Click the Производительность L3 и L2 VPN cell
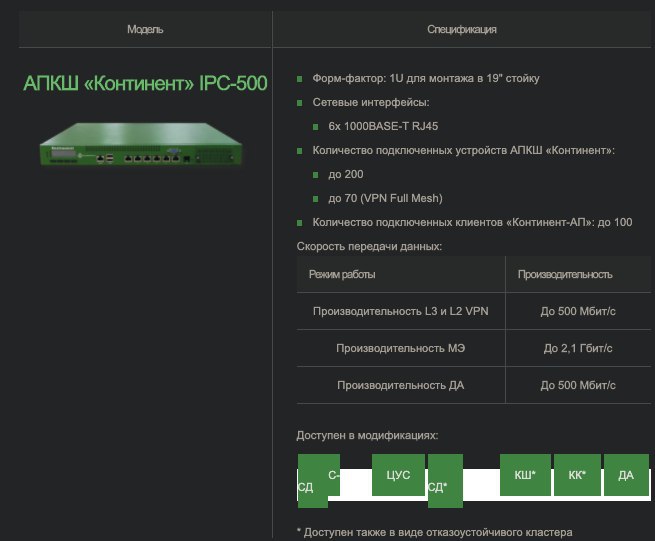Viewport: 655px width, 541px height. [401, 311]
